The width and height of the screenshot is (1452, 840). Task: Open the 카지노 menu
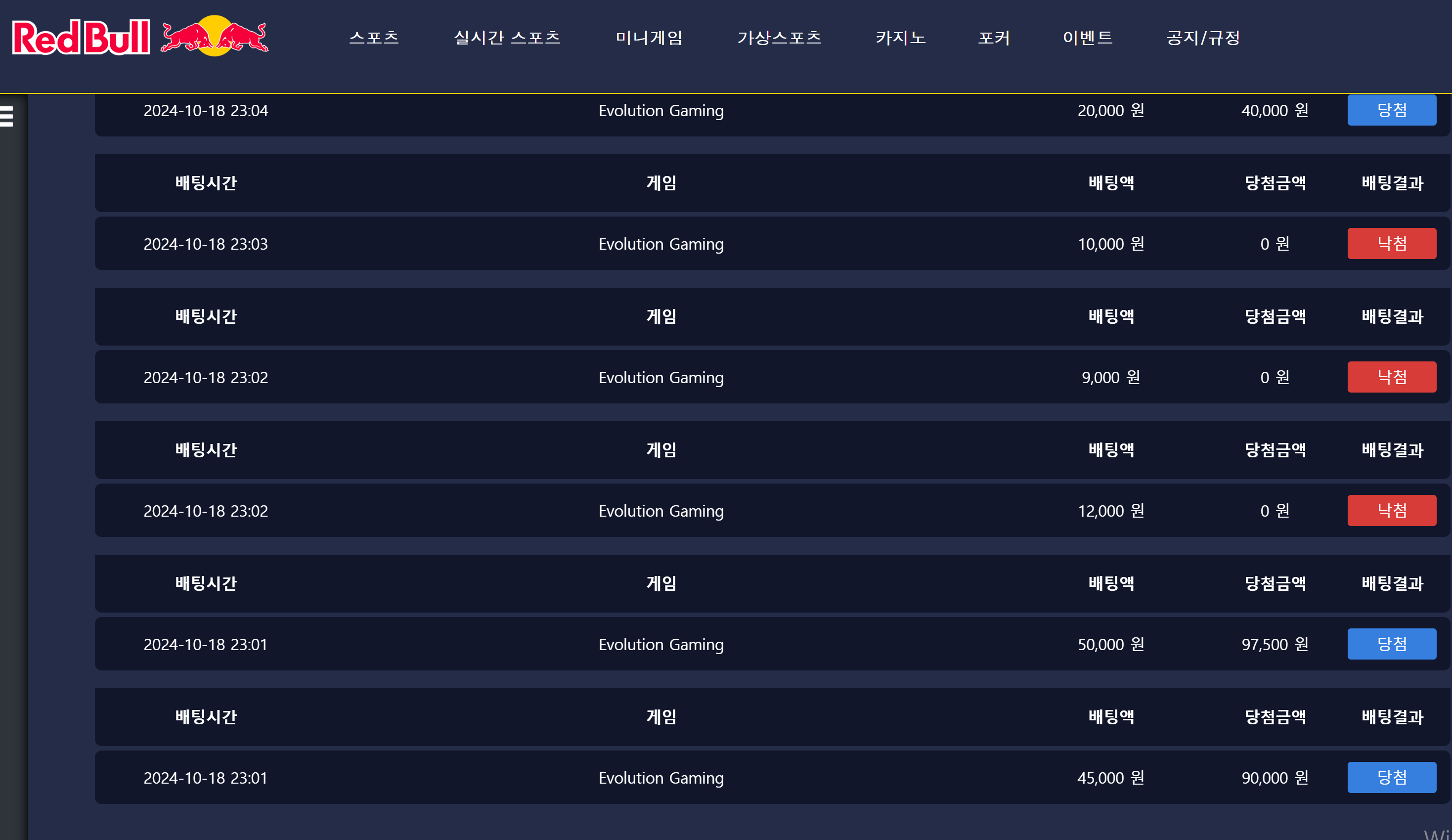click(x=901, y=38)
